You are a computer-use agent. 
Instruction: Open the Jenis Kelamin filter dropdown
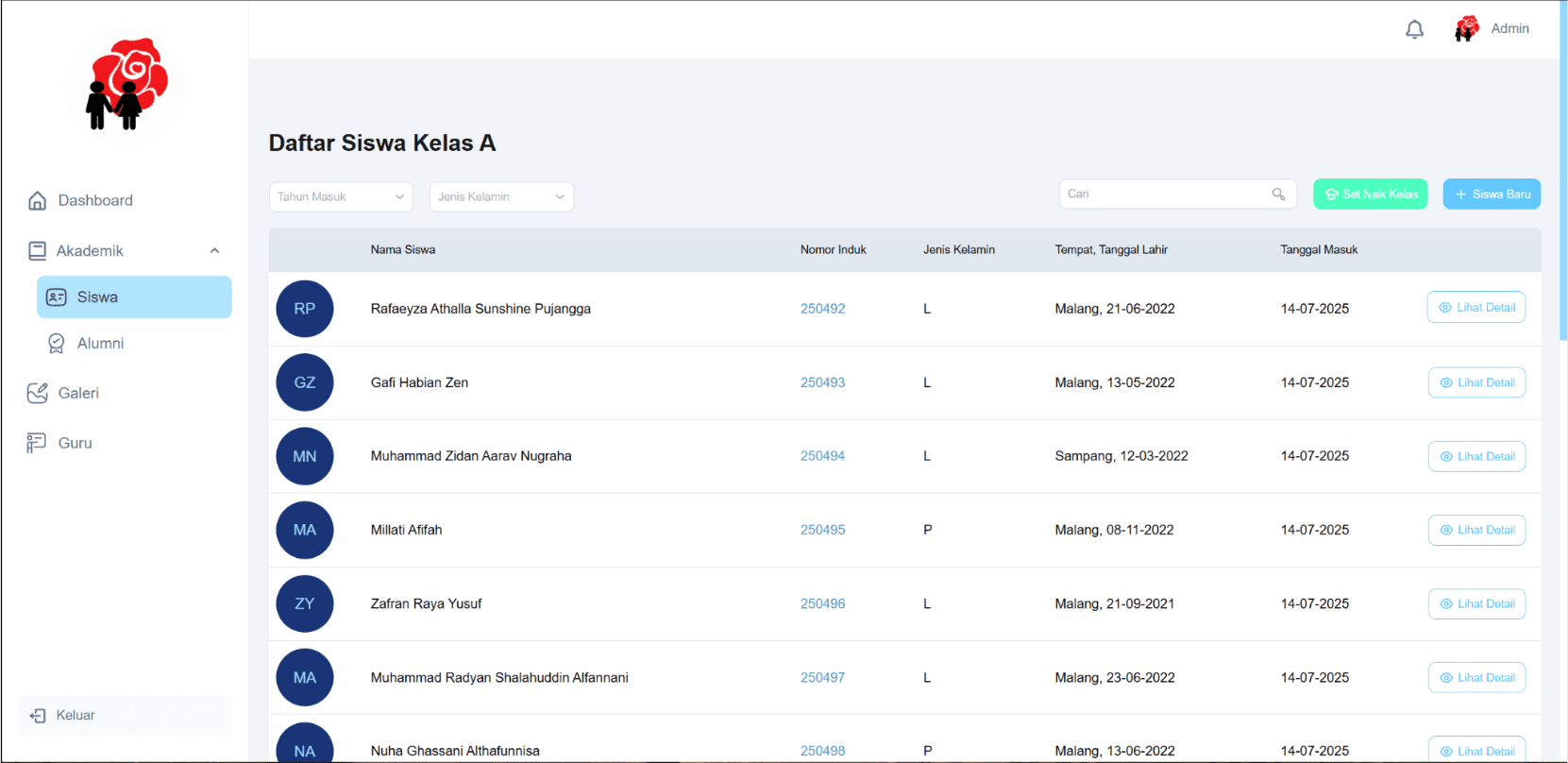[x=501, y=196]
